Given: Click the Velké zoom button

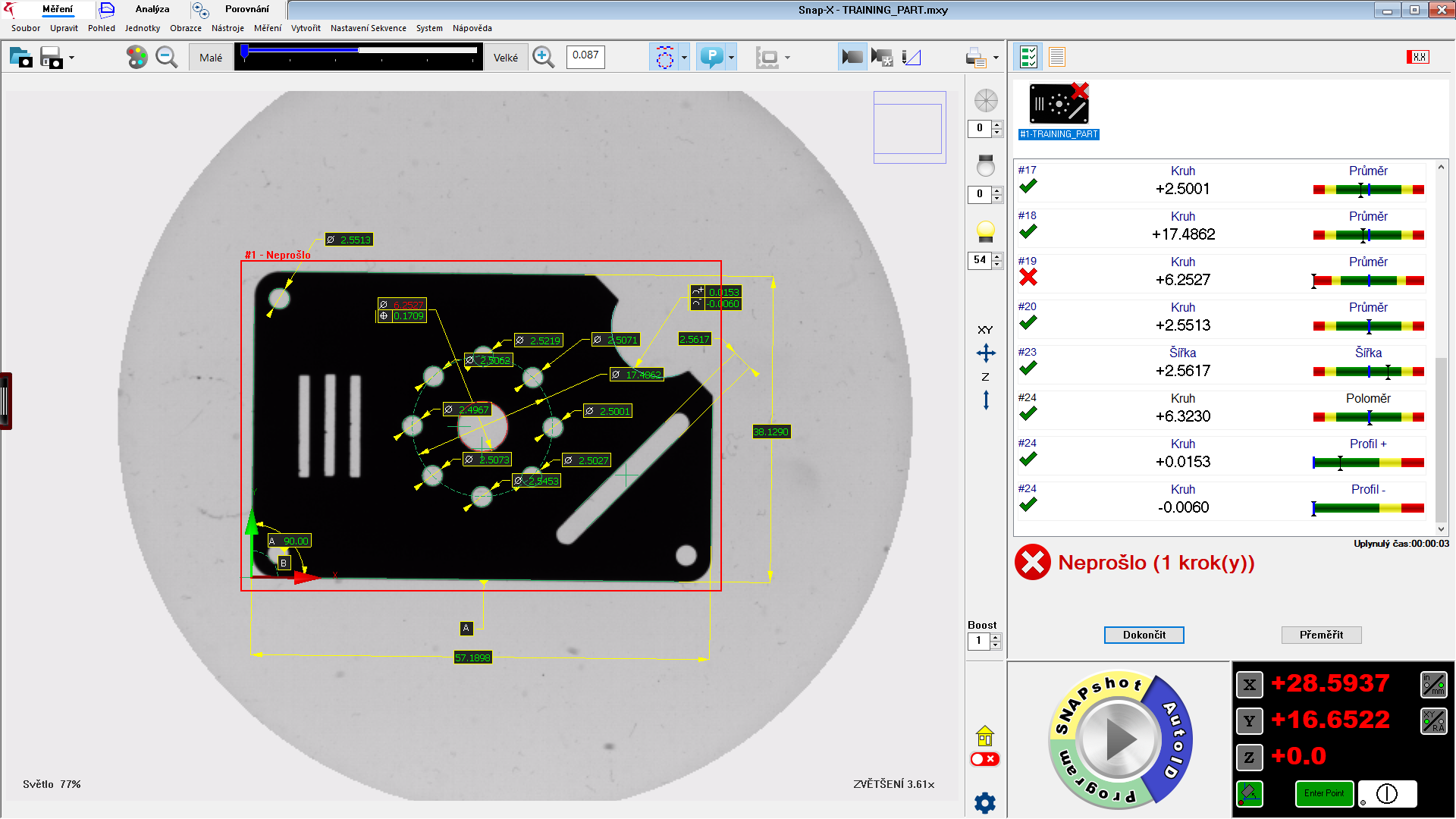Looking at the screenshot, I should click(x=506, y=58).
